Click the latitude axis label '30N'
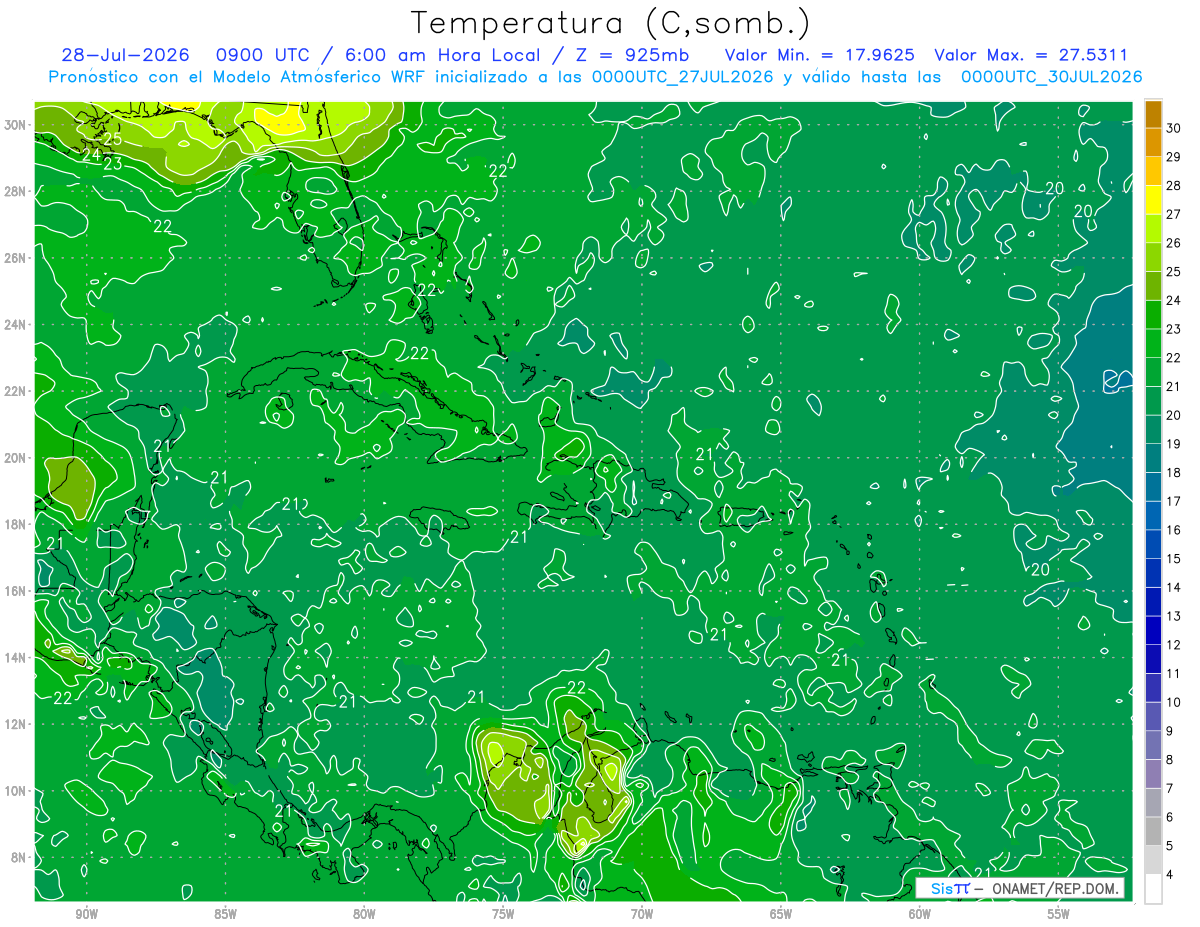The height and width of the screenshot is (927, 1200). pyautogui.click(x=15, y=125)
